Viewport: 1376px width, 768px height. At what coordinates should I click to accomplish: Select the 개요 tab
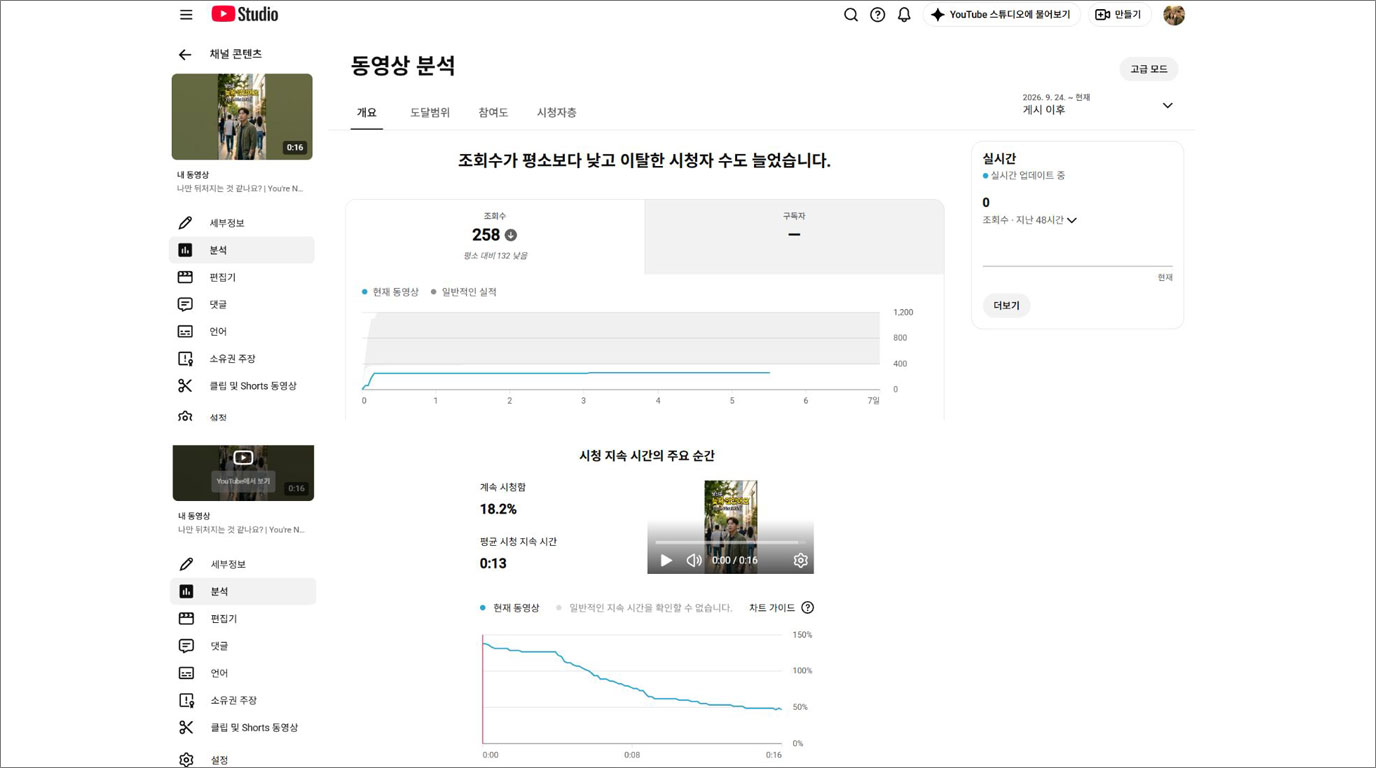pos(367,112)
